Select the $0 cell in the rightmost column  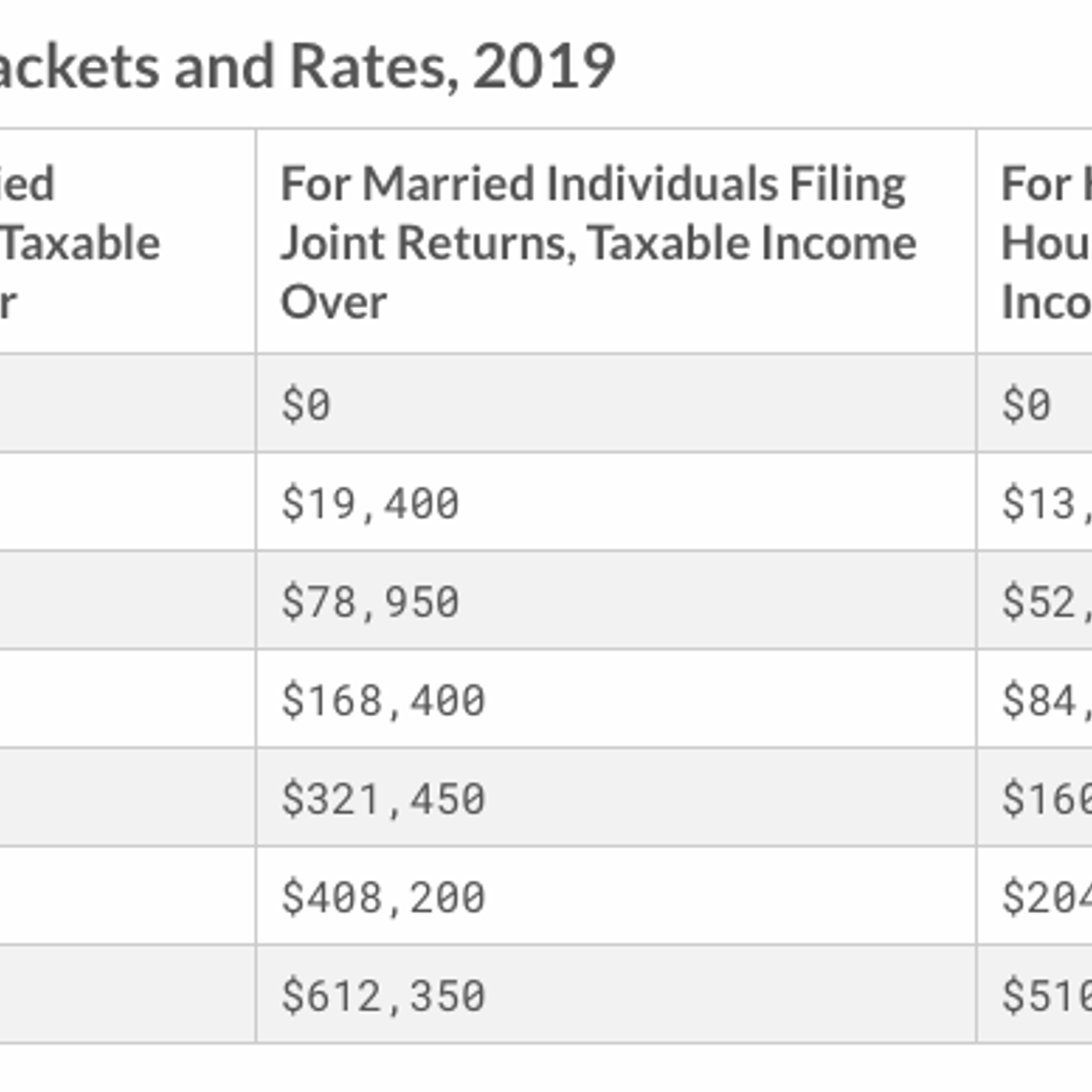1026,405
